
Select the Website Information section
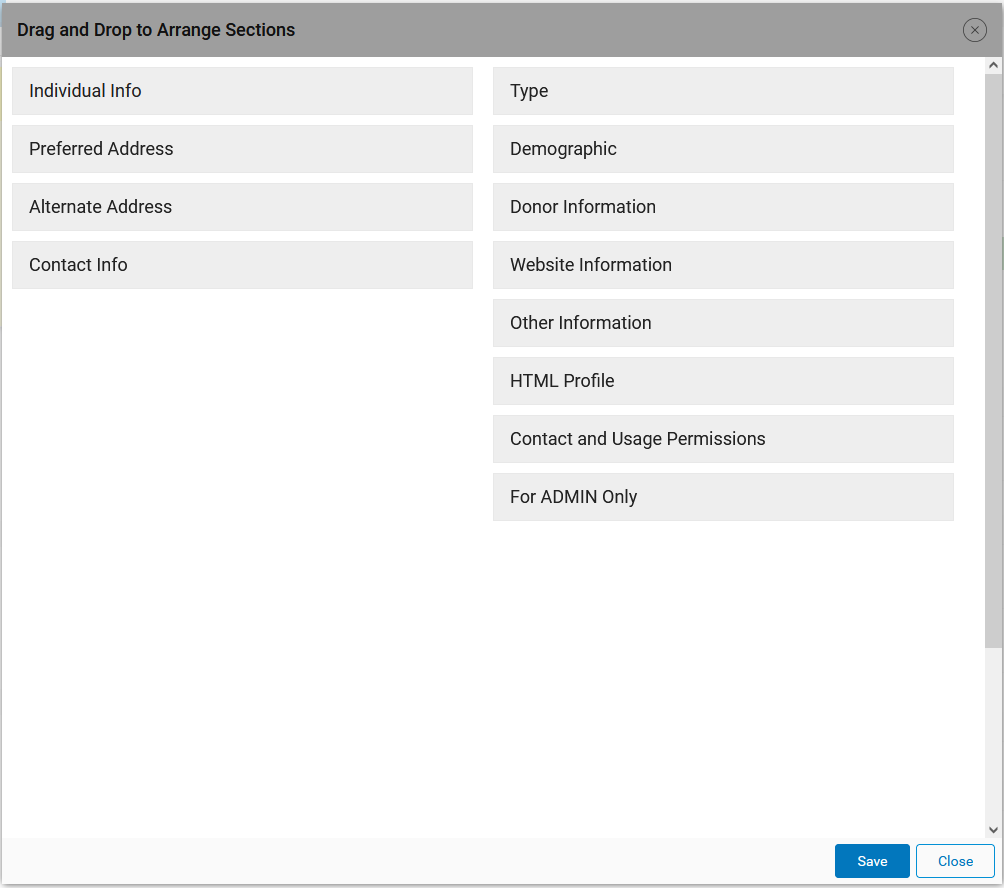click(x=723, y=265)
